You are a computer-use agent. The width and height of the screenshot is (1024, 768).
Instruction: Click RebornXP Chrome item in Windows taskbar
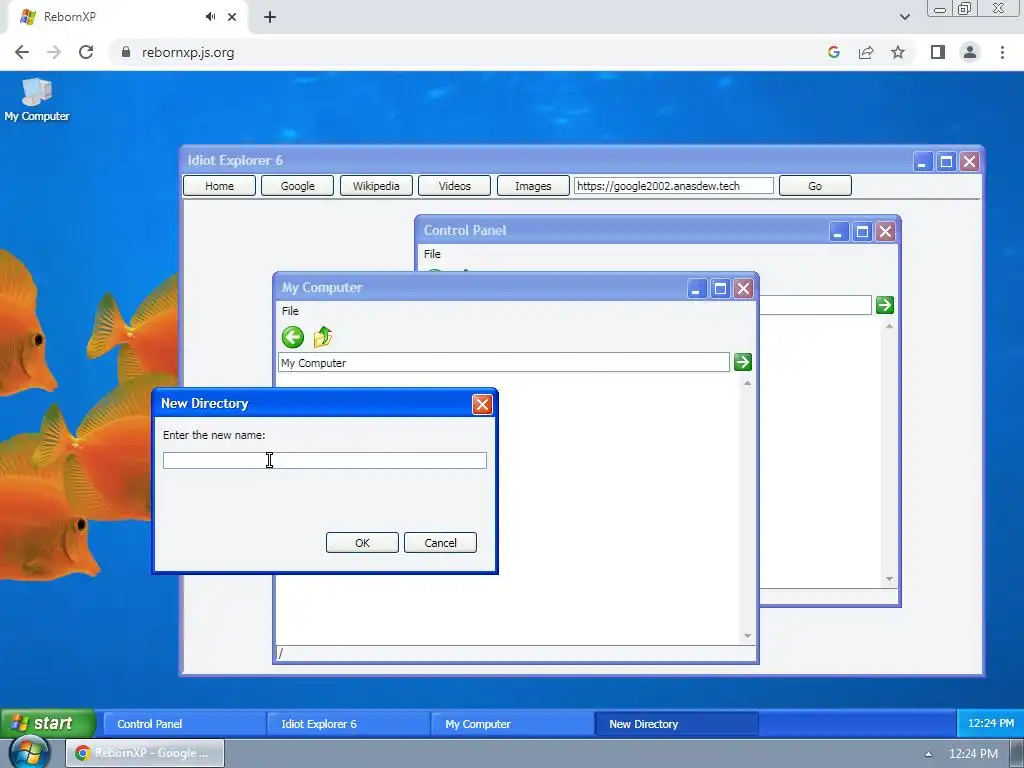click(145, 753)
